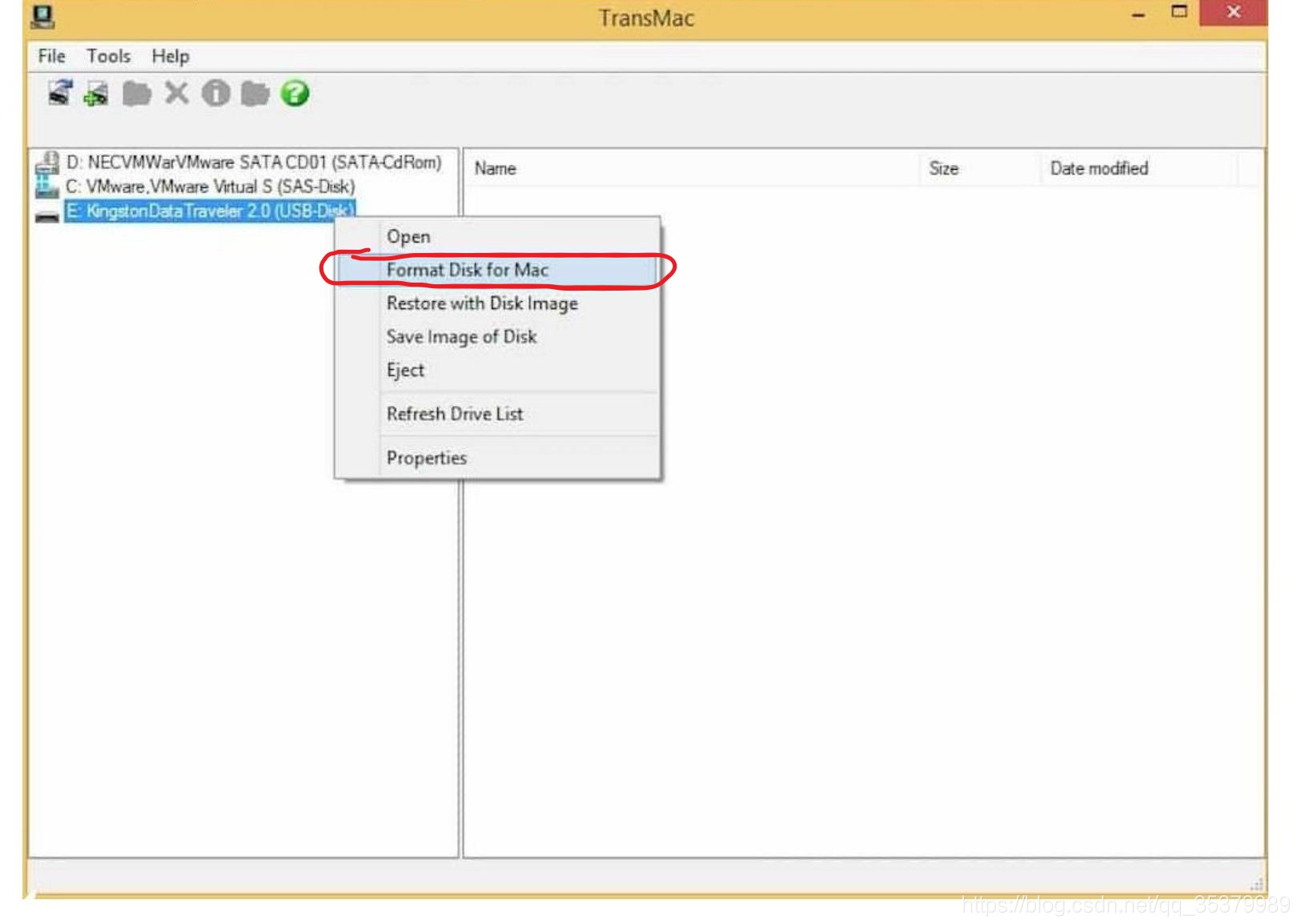Maximize the TransMac window
Screen dimensions: 1298x924
1179,12
